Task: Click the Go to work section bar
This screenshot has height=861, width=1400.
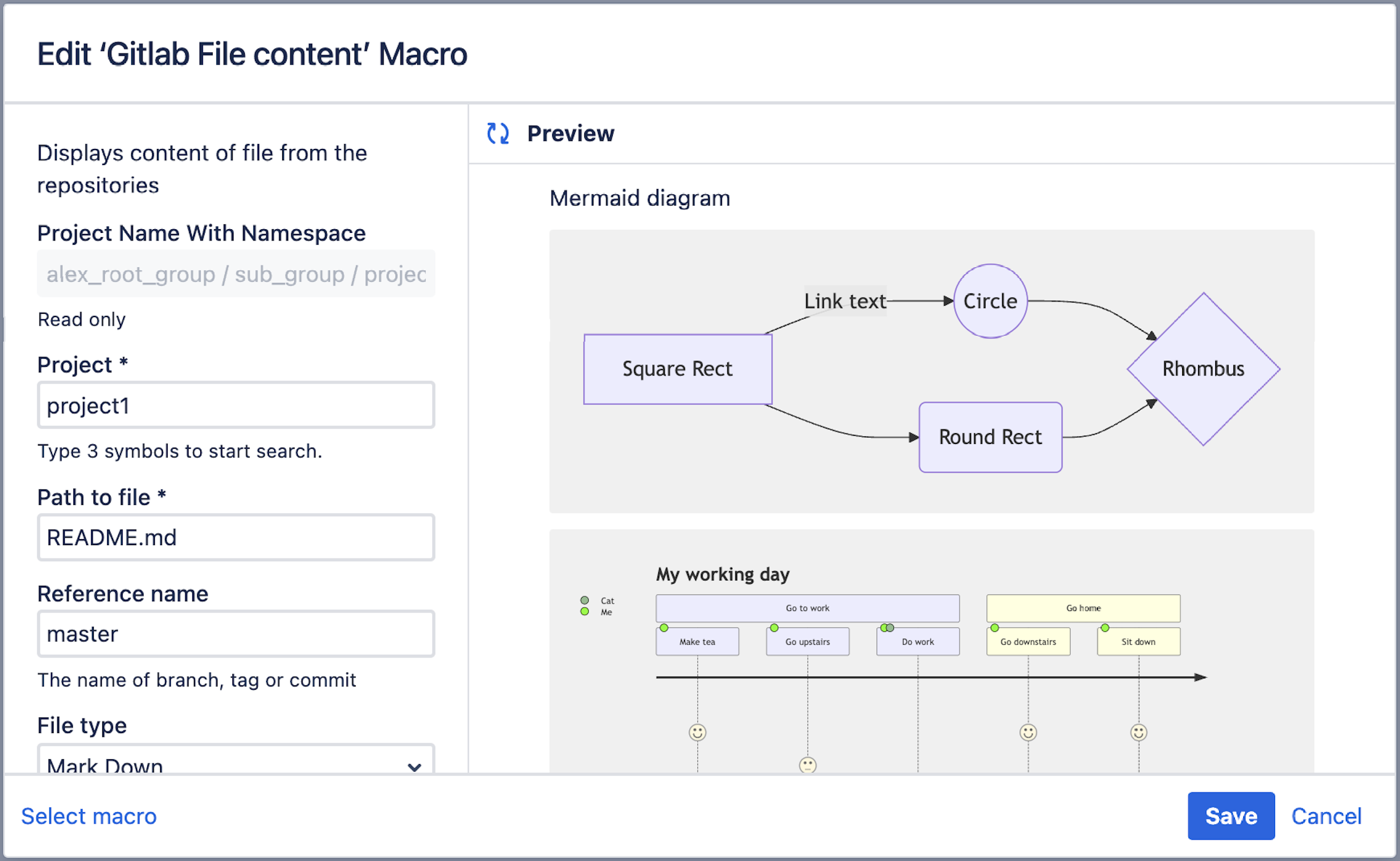Action: point(807,608)
